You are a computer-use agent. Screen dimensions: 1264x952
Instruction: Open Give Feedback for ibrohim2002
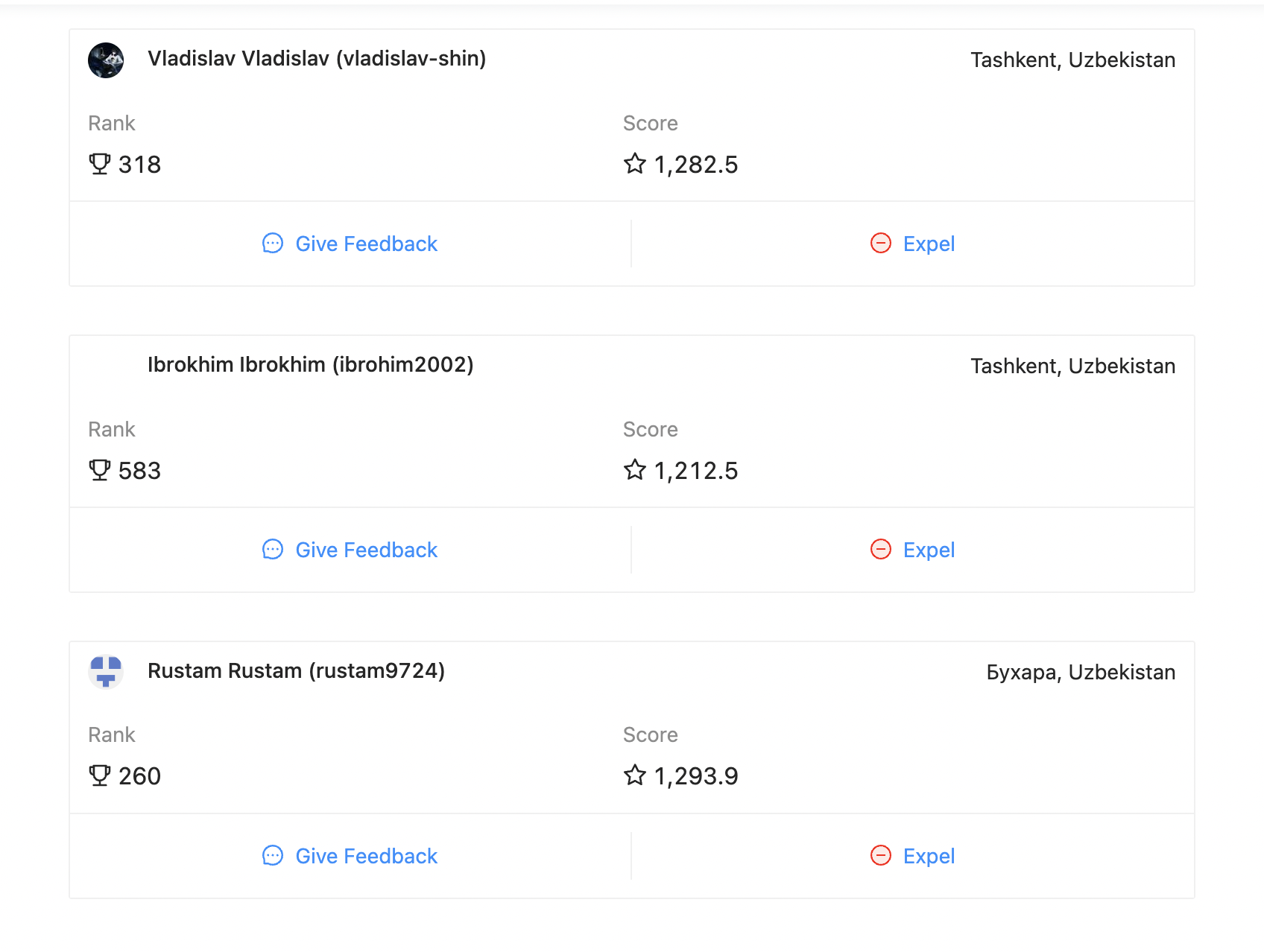[x=366, y=550]
